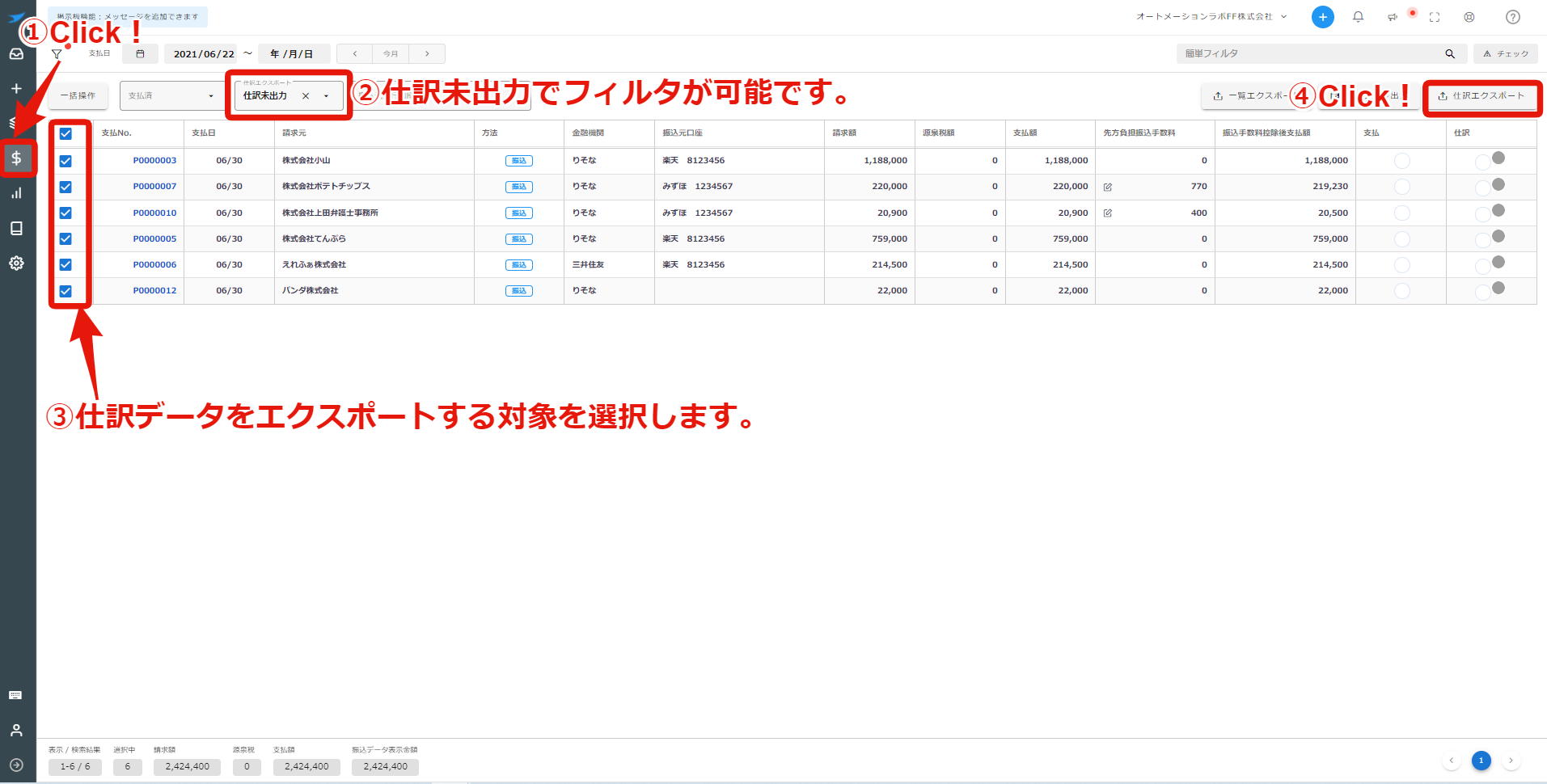
Task: Toggle the 仕訳 switch for row P0000007
Action: pyautogui.click(x=1490, y=186)
